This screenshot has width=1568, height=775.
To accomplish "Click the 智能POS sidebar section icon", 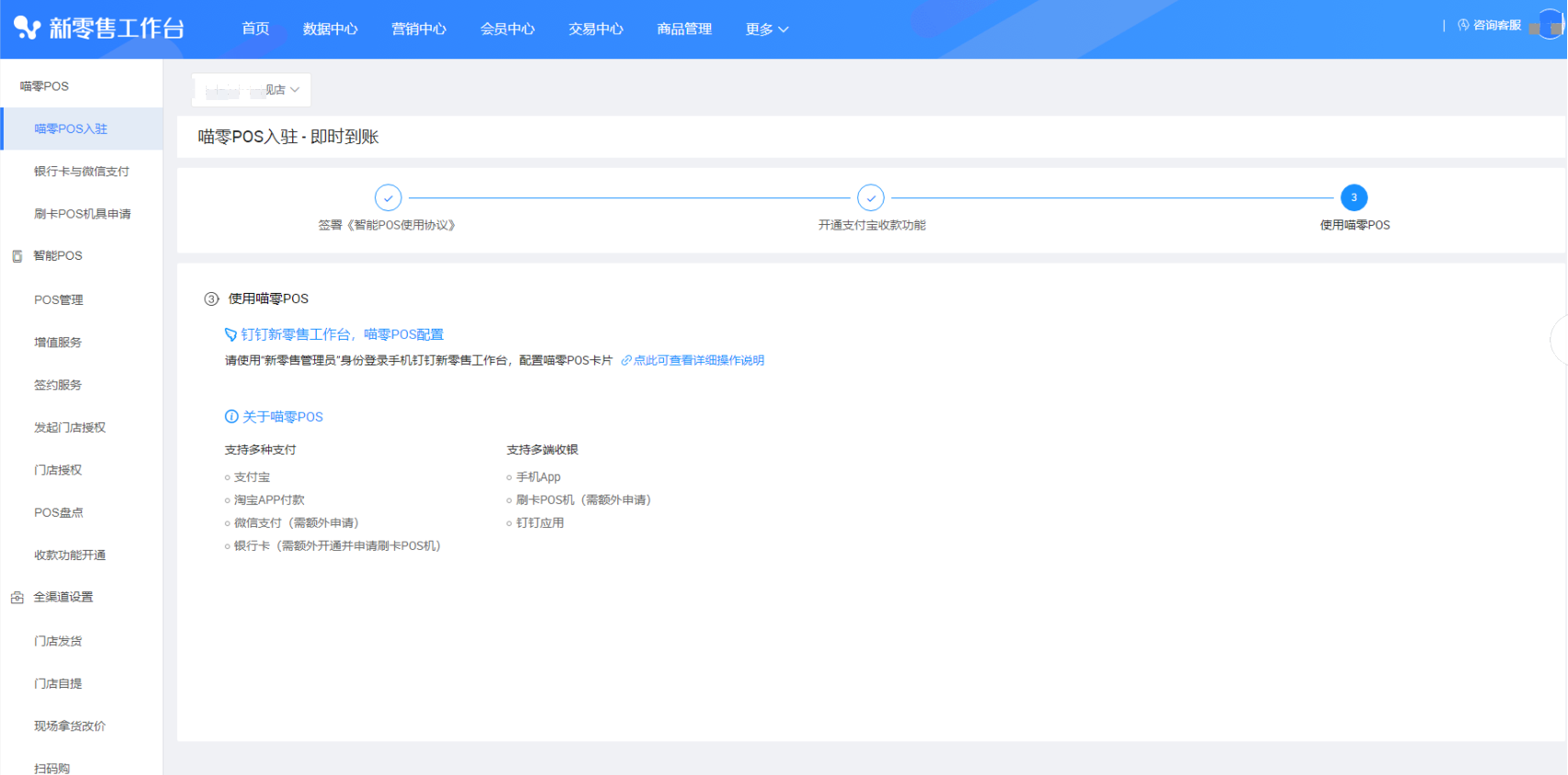I will [17, 256].
